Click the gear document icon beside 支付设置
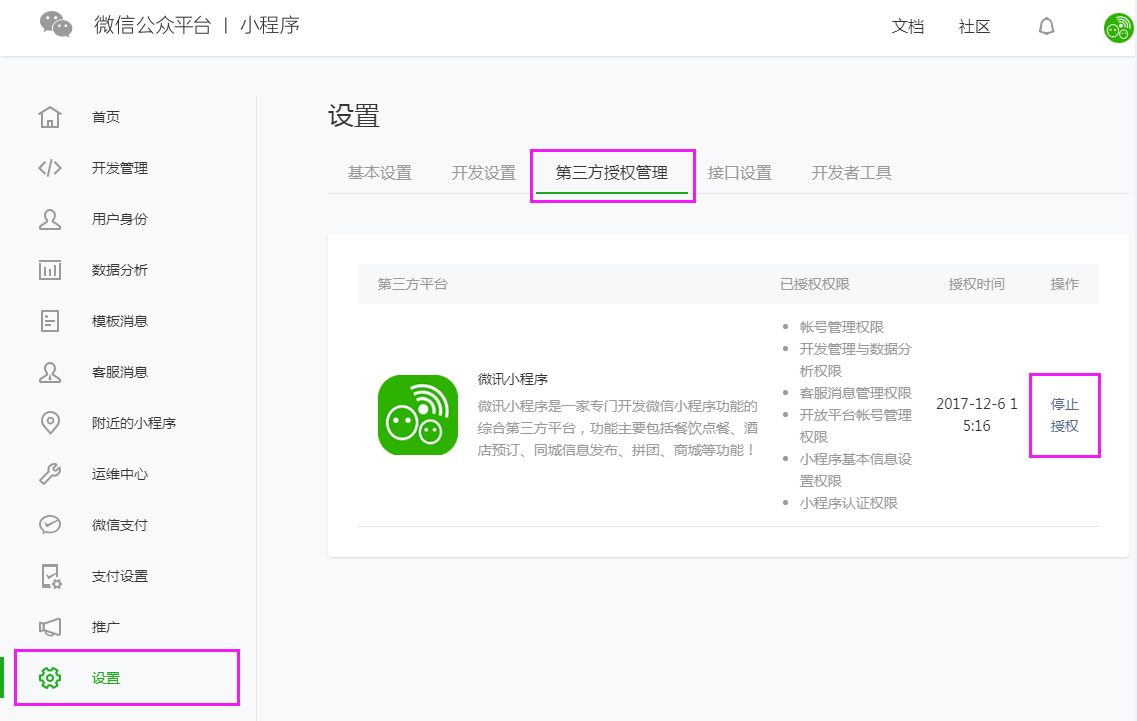The width and height of the screenshot is (1137, 721). [x=51, y=576]
